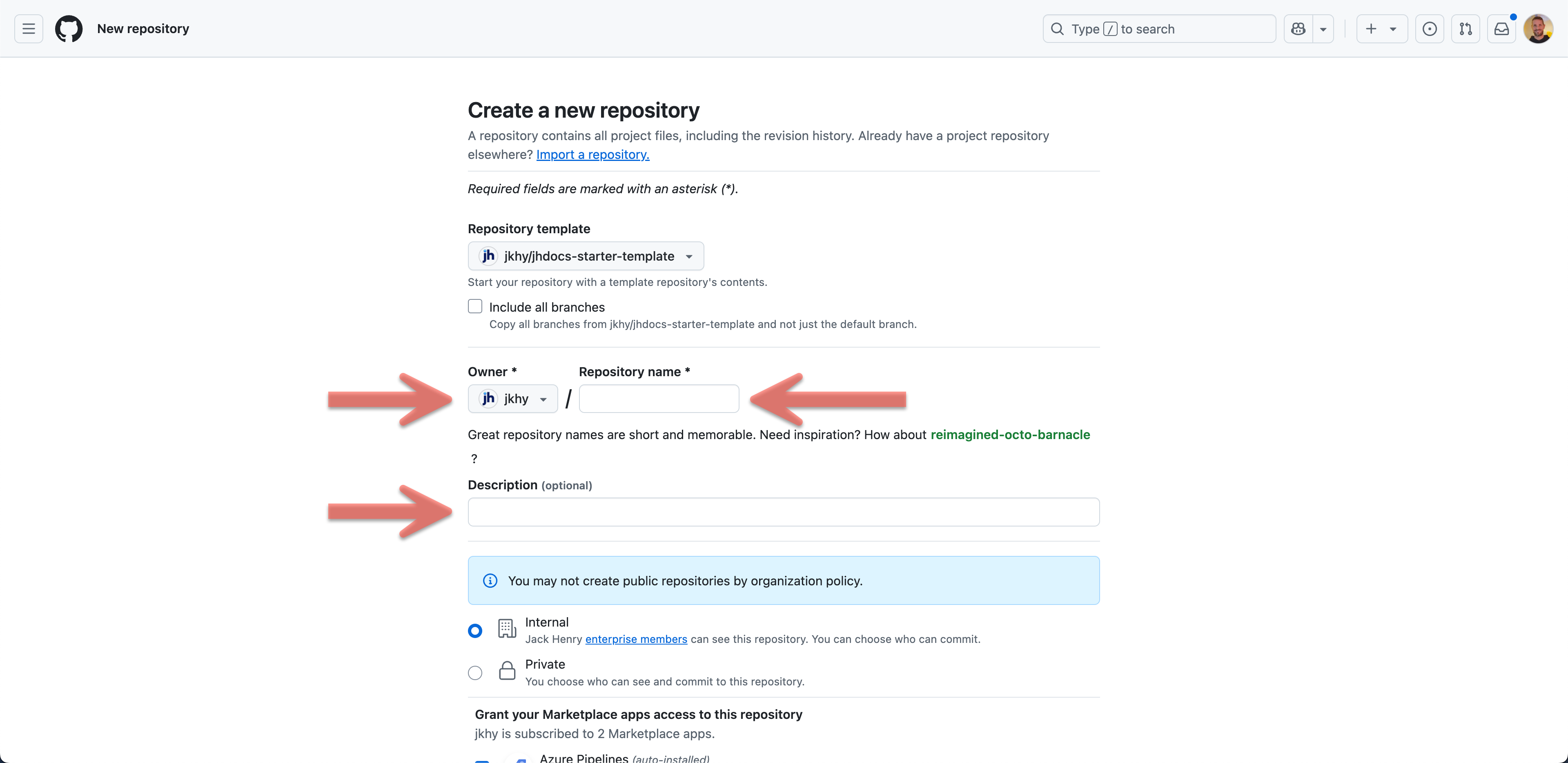The image size is (1568, 763).
Task: Open the Owner jkhy dropdown
Action: pos(512,399)
